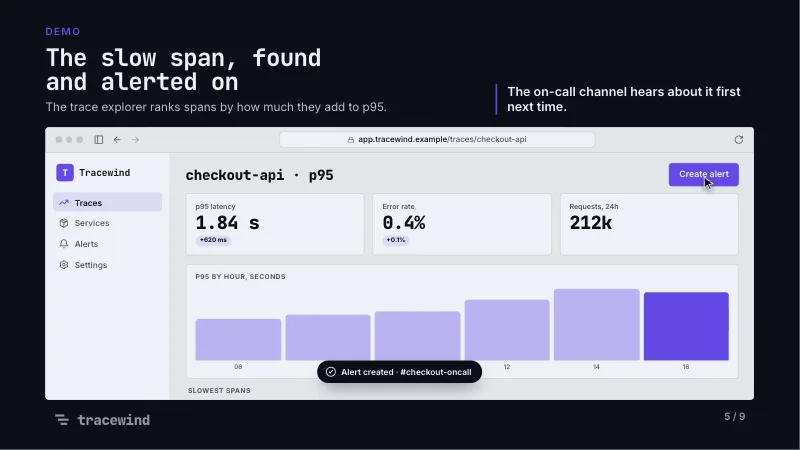
Task: Click the +620 ms badge
Action: tap(213, 240)
